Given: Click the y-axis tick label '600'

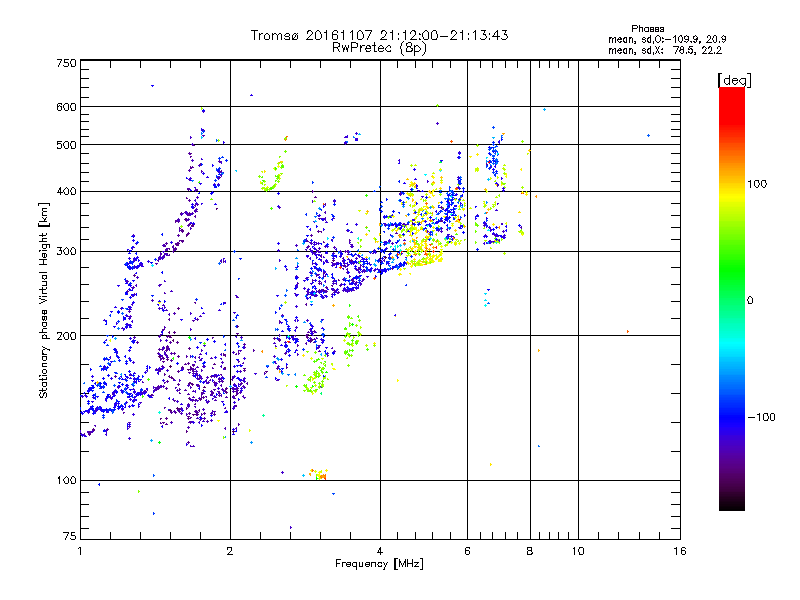Looking at the screenshot, I should tap(66, 107).
